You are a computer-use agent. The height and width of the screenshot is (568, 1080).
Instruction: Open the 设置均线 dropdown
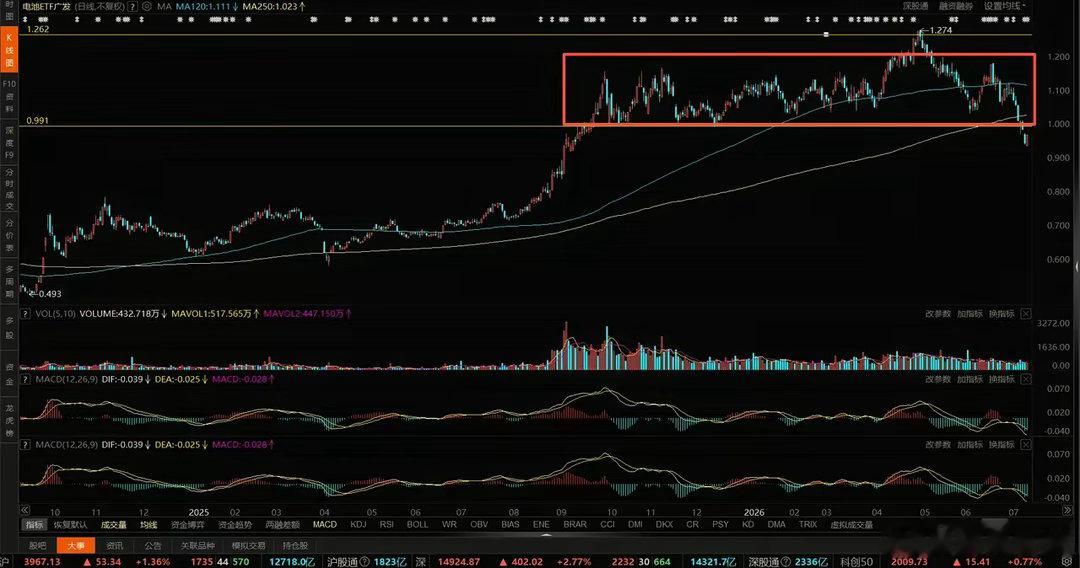point(1004,6)
